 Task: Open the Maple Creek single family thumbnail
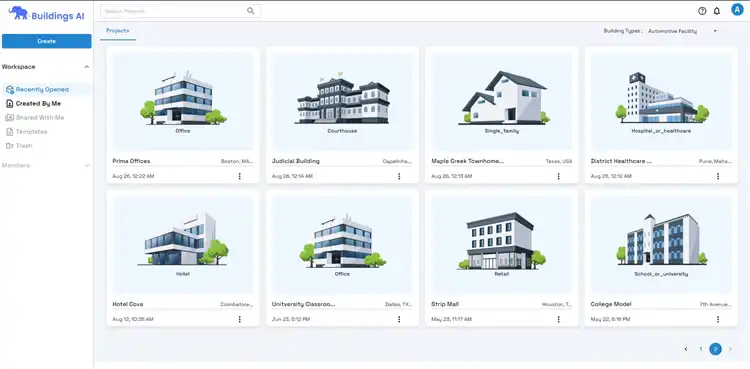coord(501,101)
